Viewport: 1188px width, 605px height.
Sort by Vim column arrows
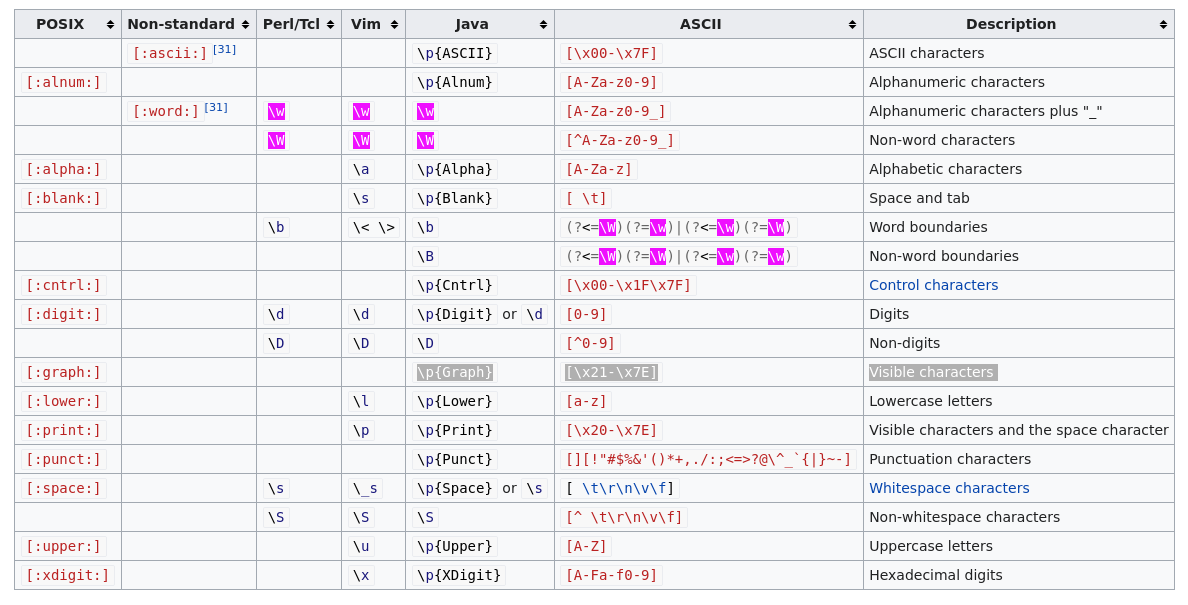click(x=395, y=24)
